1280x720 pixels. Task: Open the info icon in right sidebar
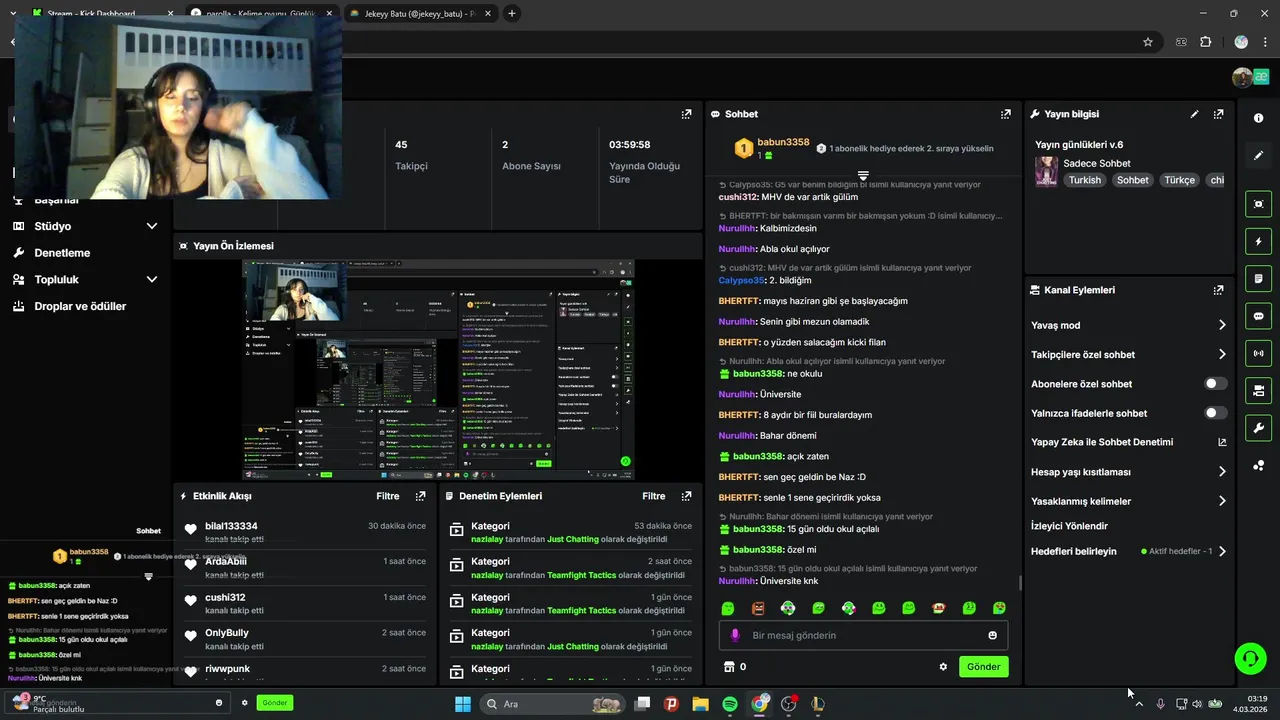tap(1258, 118)
